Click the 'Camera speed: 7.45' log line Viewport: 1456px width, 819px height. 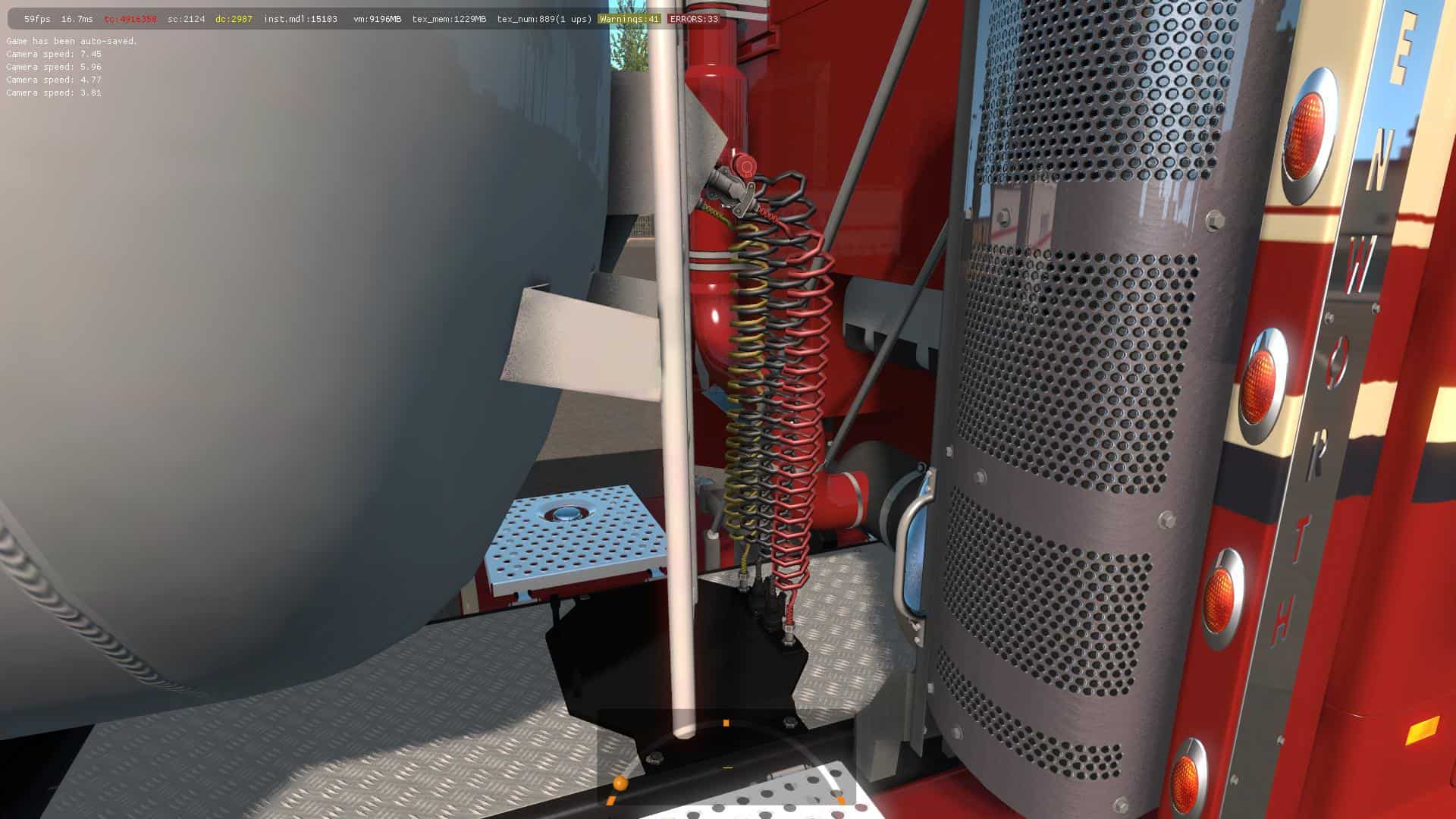pos(54,54)
